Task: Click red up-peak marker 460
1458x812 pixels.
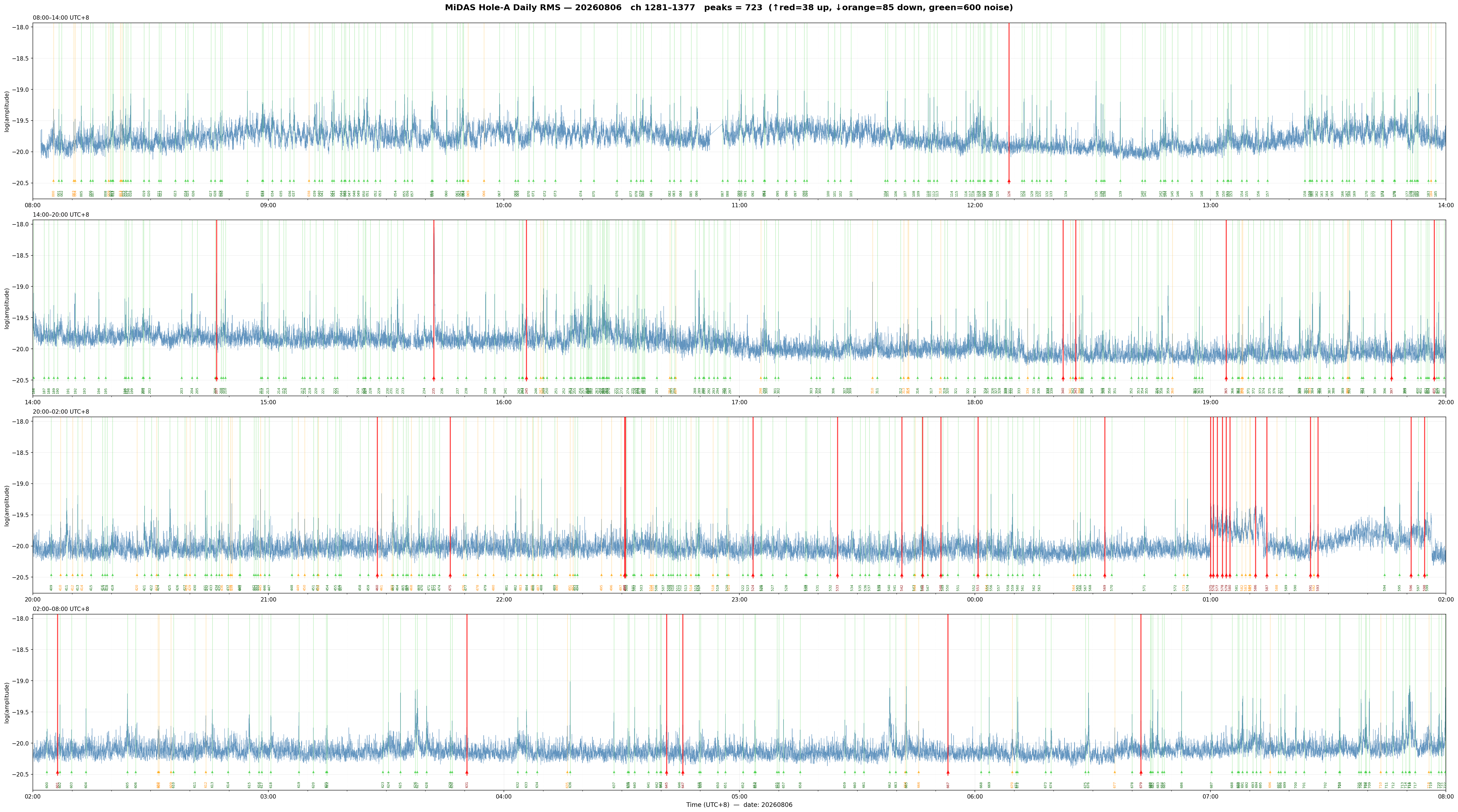Action: point(378,575)
